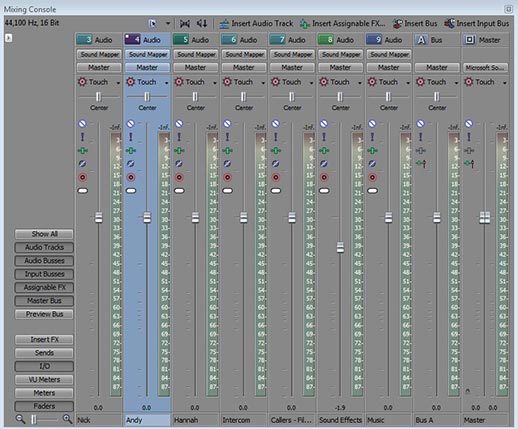Click Master output button on Bus A
Screen dimensions: 518x429
437,68
